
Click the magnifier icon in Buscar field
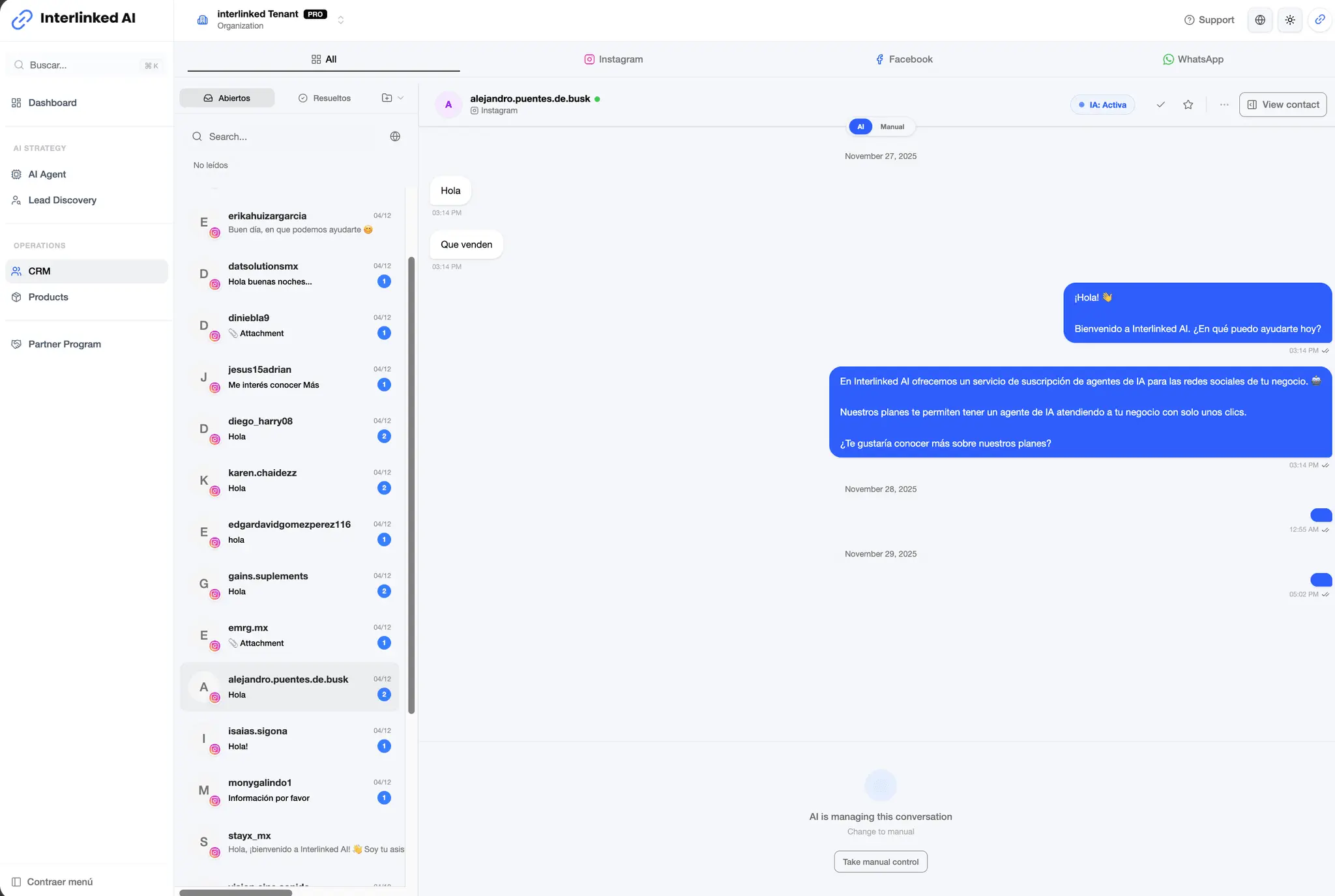coord(20,65)
